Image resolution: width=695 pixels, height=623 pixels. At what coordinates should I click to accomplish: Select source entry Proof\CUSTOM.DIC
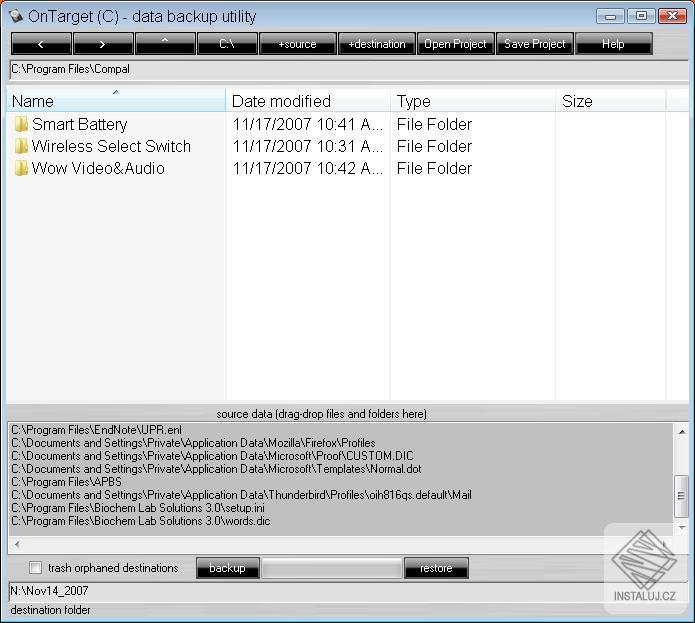[x=212, y=456]
